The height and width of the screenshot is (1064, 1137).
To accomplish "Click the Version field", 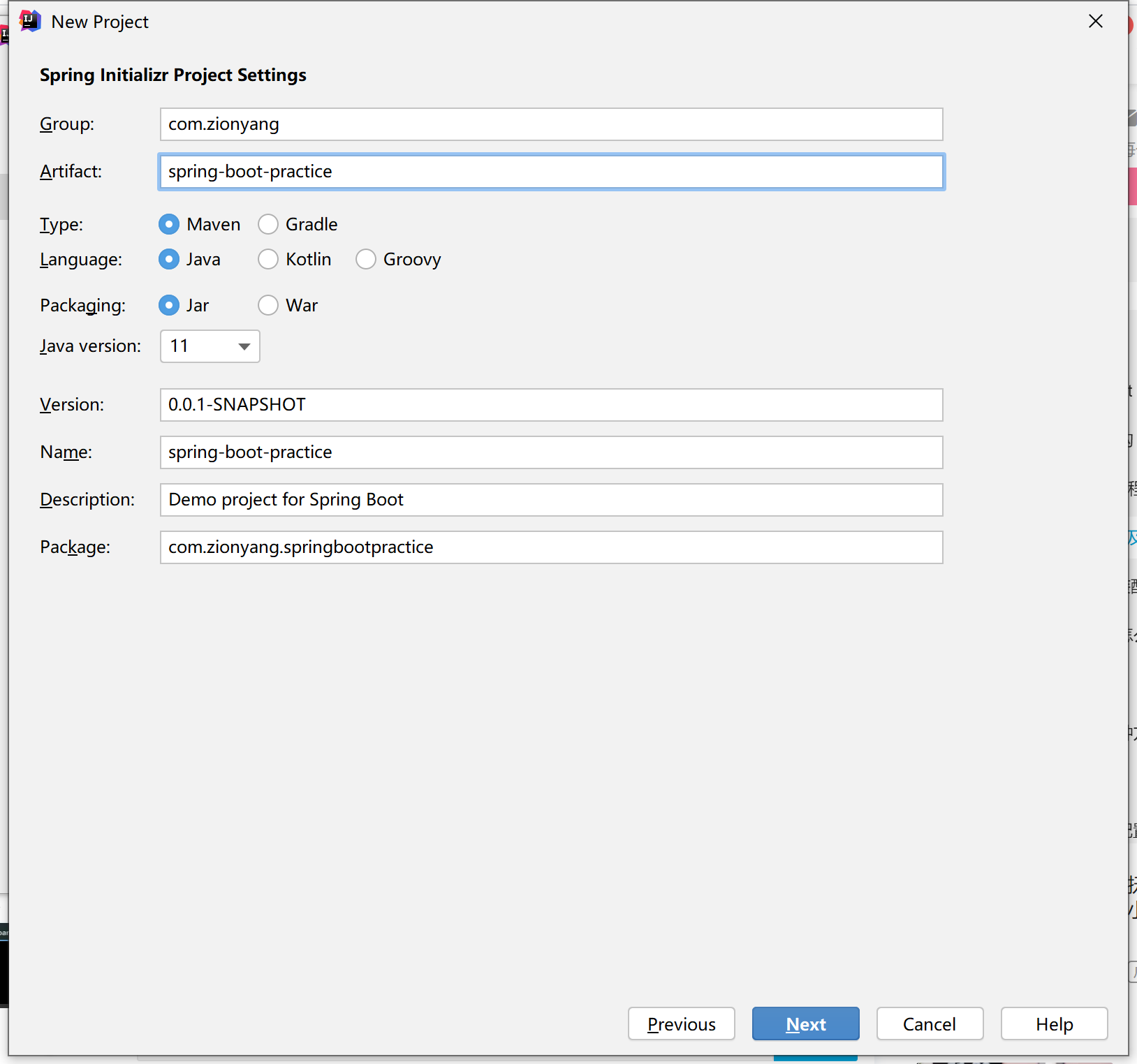I will pyautogui.click(x=551, y=405).
